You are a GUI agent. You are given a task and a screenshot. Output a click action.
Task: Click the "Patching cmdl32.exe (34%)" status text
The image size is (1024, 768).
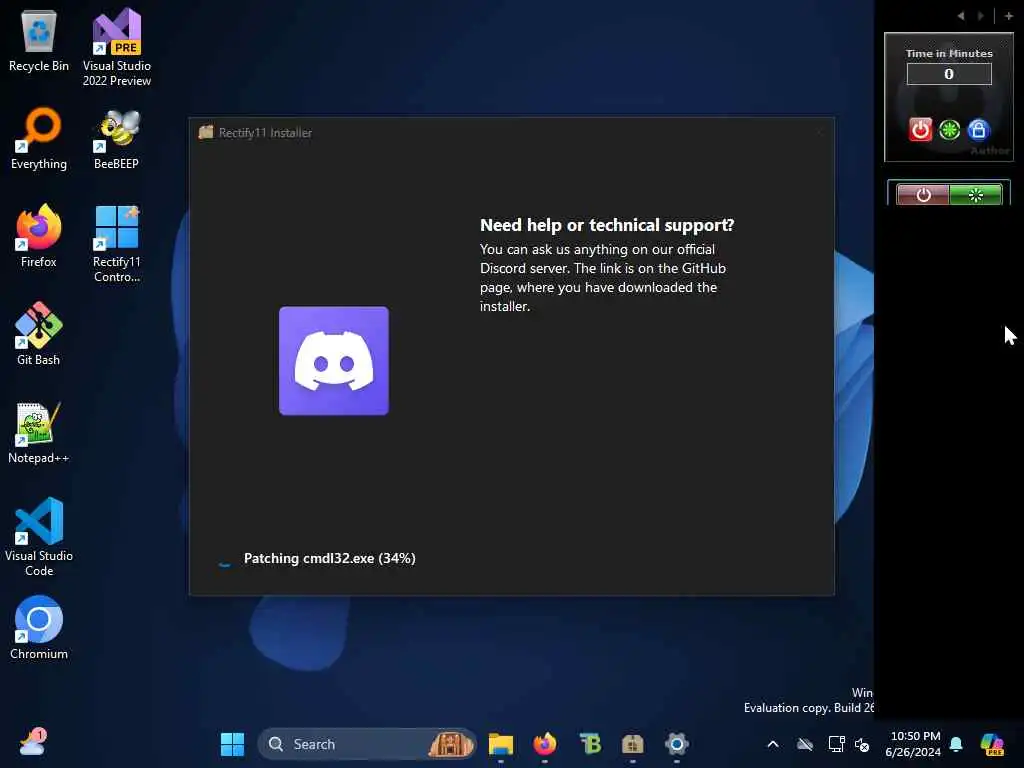point(330,558)
